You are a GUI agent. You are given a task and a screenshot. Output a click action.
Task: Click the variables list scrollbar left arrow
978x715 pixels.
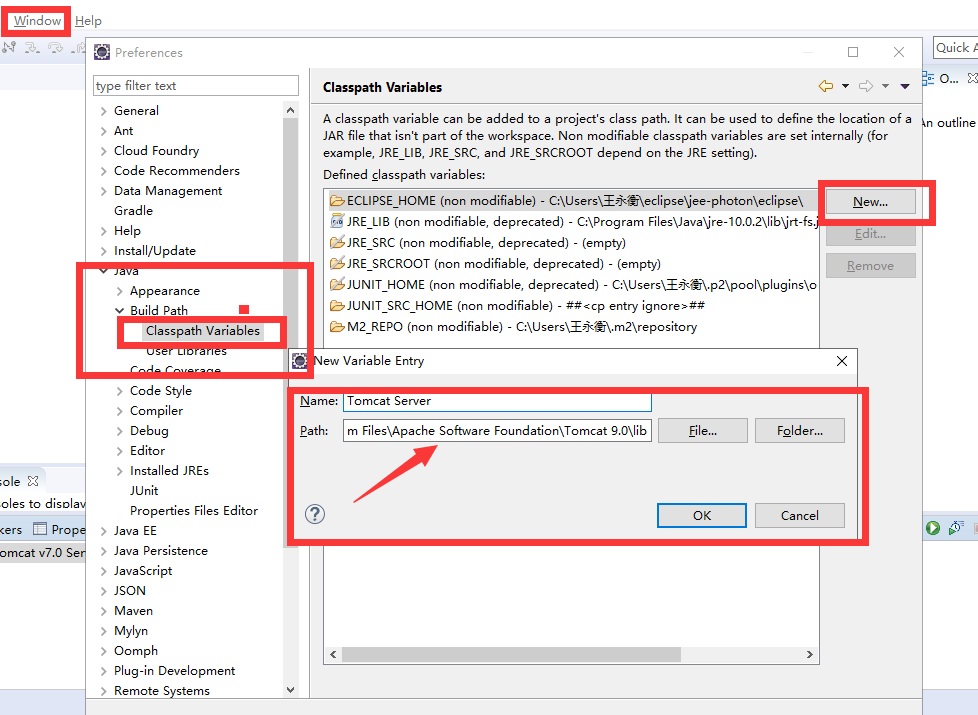(333, 654)
